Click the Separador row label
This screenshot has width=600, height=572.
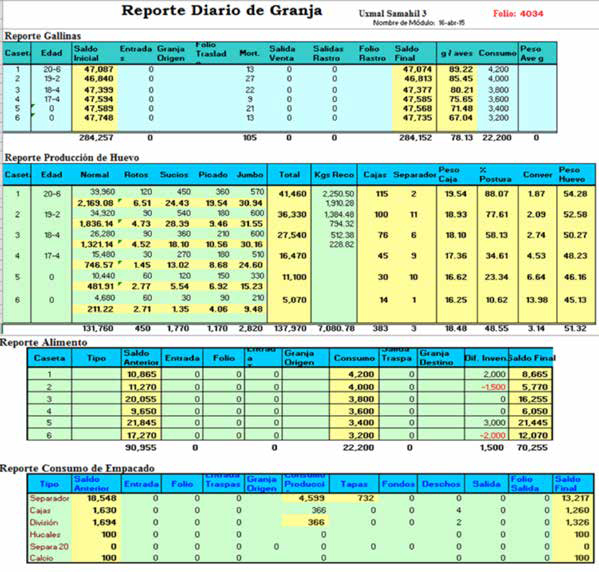click(49, 499)
